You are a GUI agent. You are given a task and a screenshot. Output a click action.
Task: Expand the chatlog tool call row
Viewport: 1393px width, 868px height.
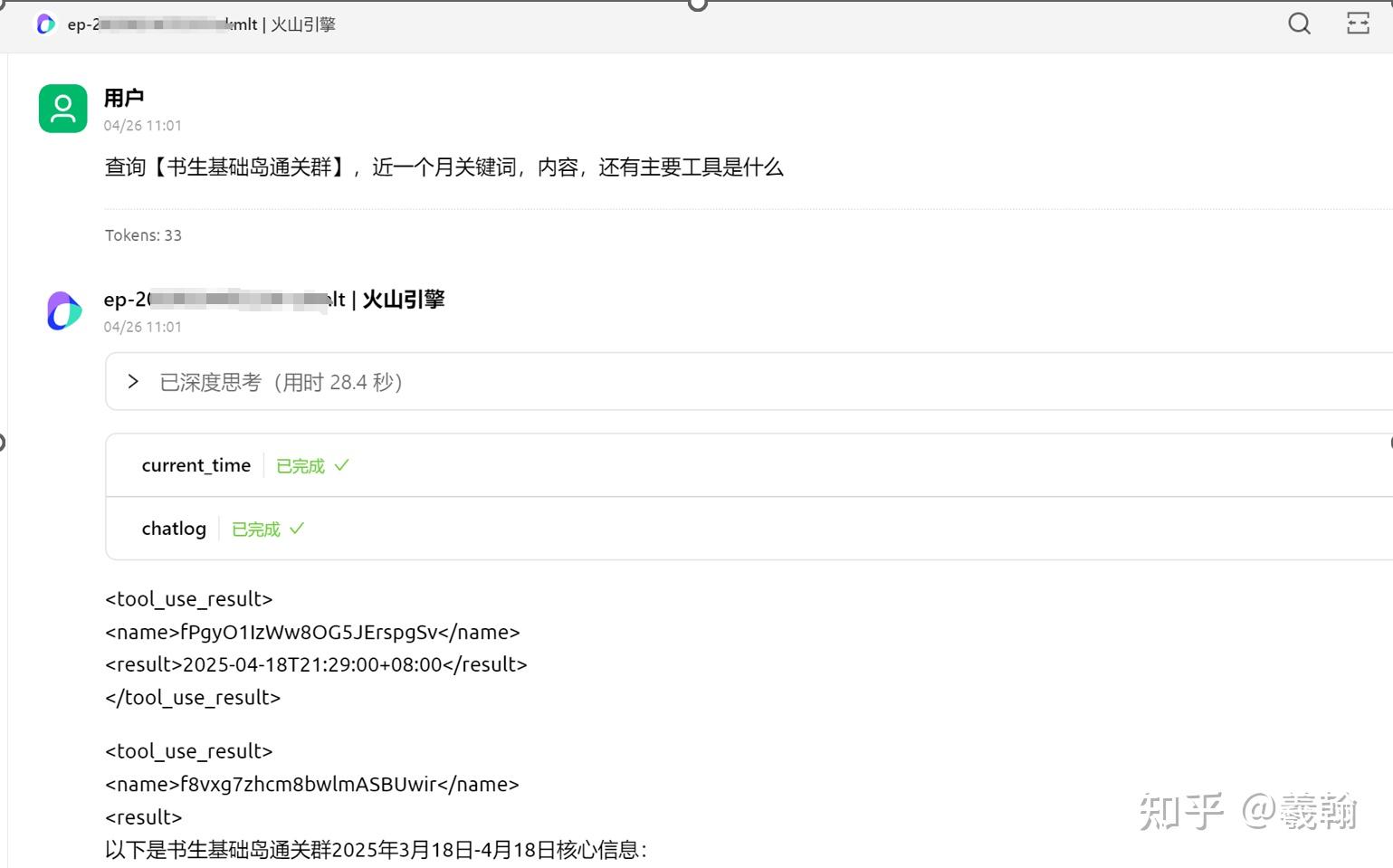click(x=173, y=528)
